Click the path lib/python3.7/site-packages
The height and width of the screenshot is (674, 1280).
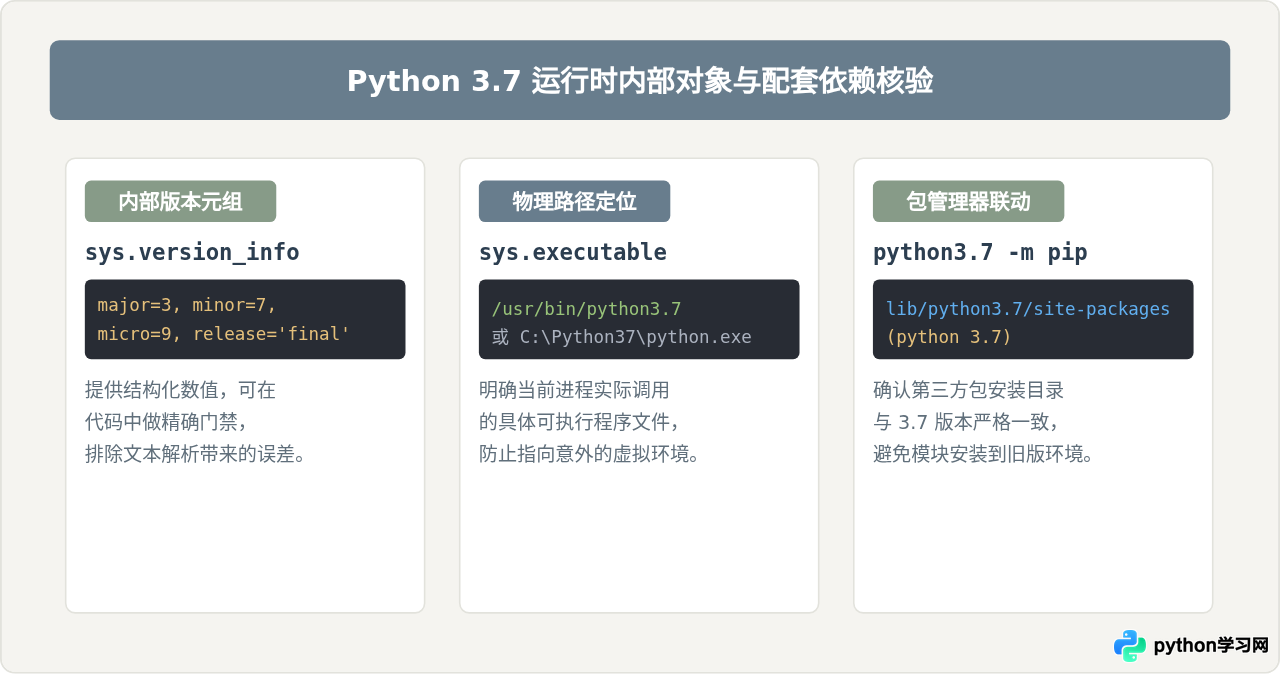point(1027,308)
